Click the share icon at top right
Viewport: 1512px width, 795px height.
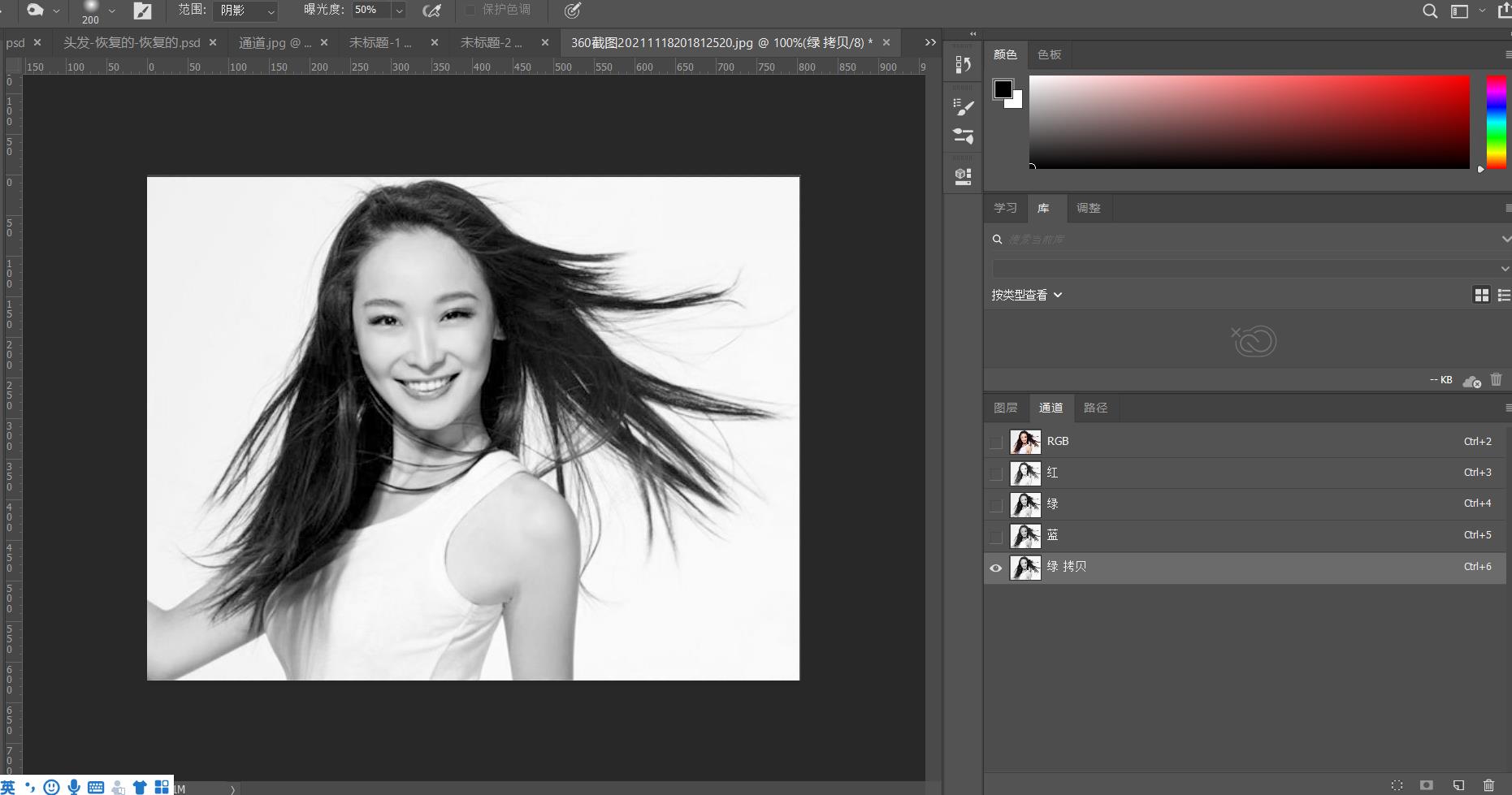click(1505, 9)
